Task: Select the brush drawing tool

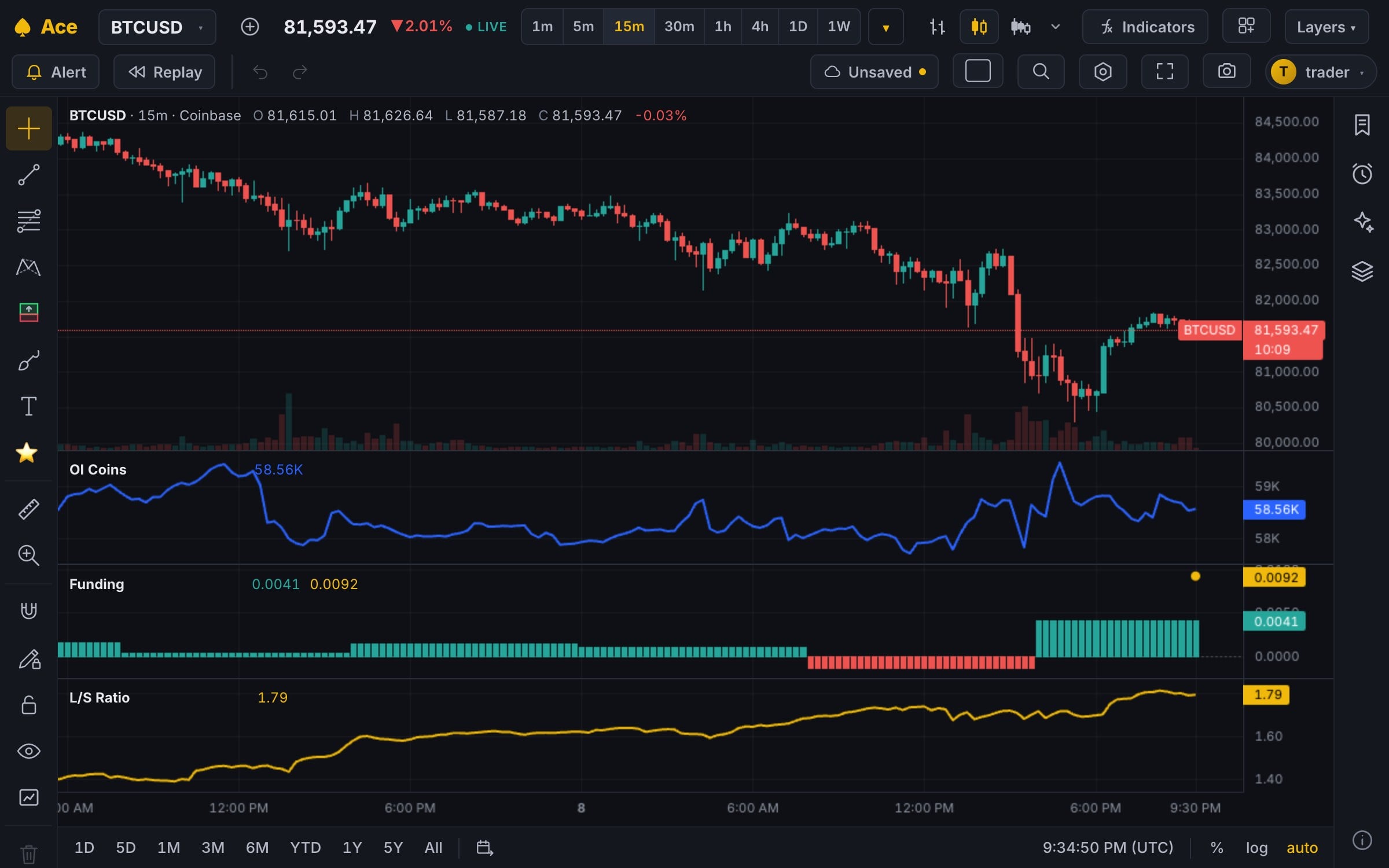Action: [x=28, y=361]
